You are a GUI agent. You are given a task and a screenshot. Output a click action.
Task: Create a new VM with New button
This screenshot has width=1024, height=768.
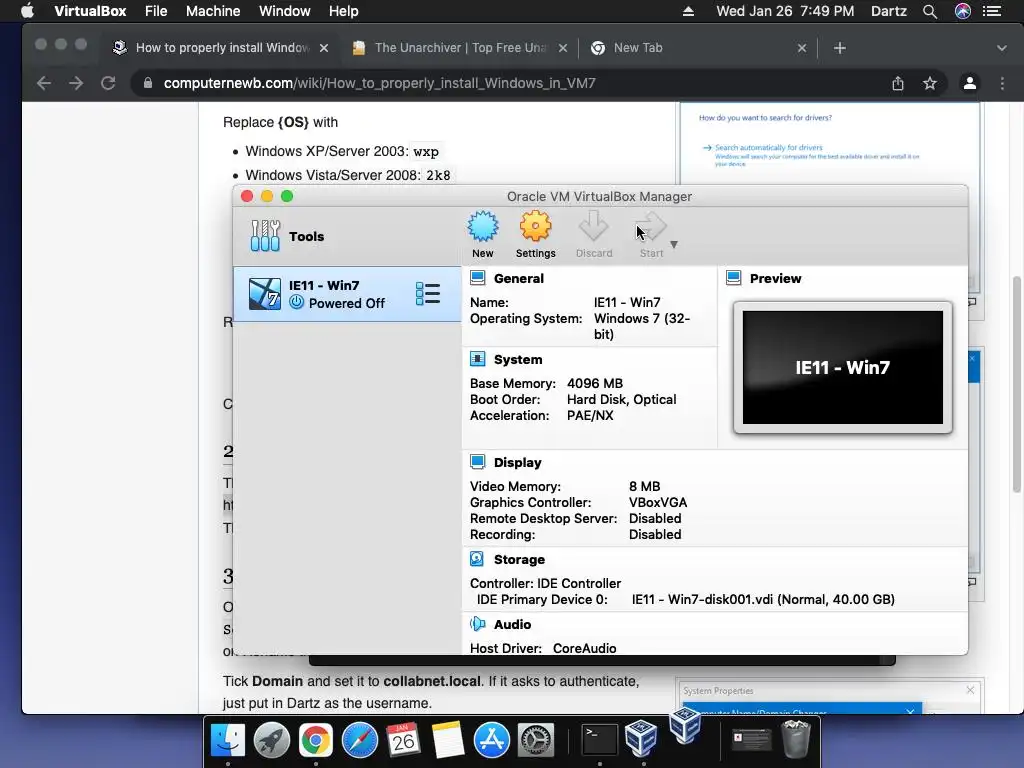pyautogui.click(x=483, y=235)
